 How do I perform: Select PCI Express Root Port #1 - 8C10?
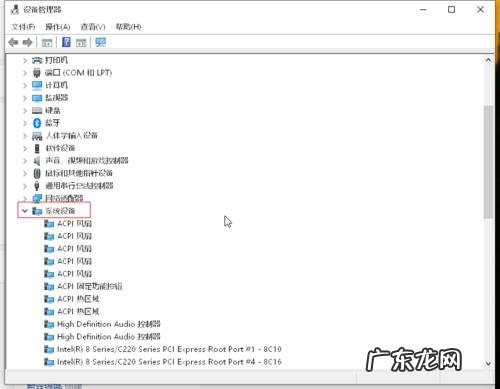tap(169, 349)
